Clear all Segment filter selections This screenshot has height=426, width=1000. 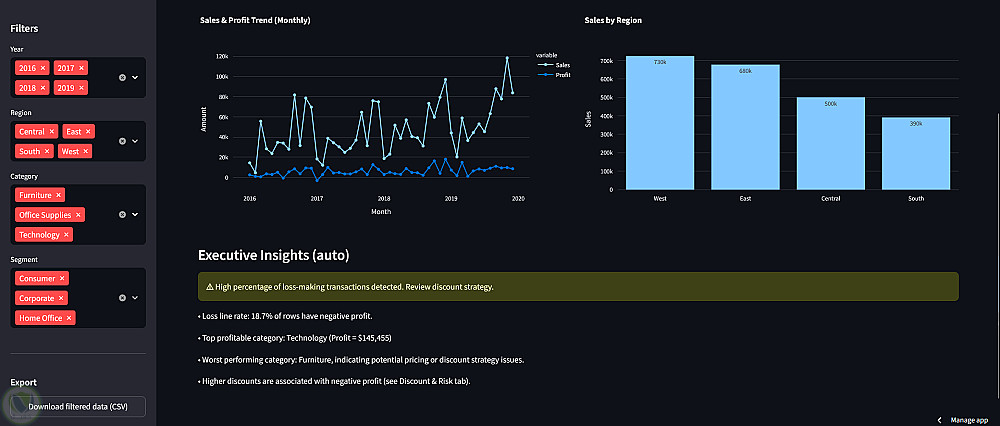click(x=122, y=298)
